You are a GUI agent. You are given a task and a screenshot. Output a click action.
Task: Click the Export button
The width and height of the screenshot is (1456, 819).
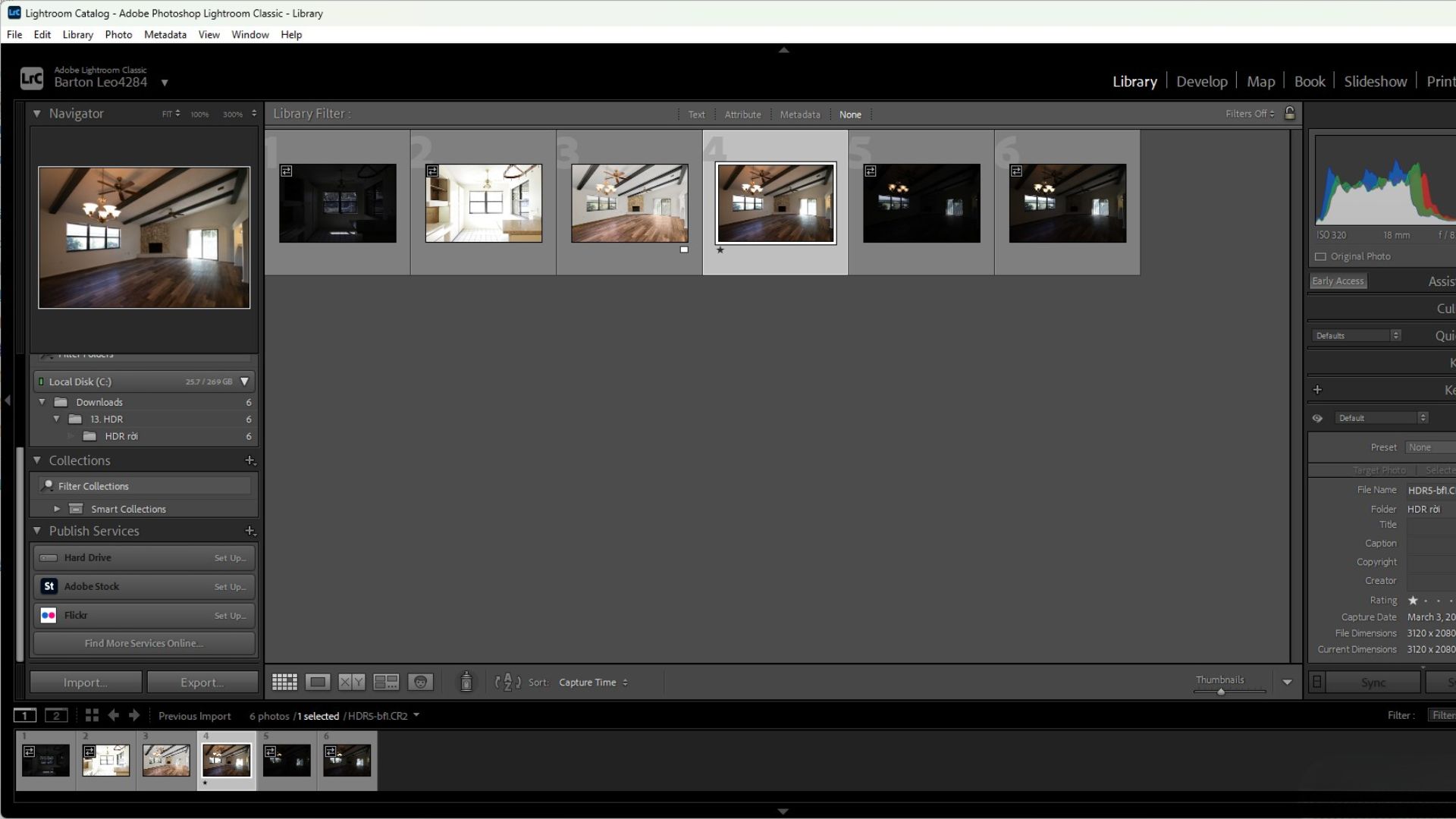coord(202,682)
